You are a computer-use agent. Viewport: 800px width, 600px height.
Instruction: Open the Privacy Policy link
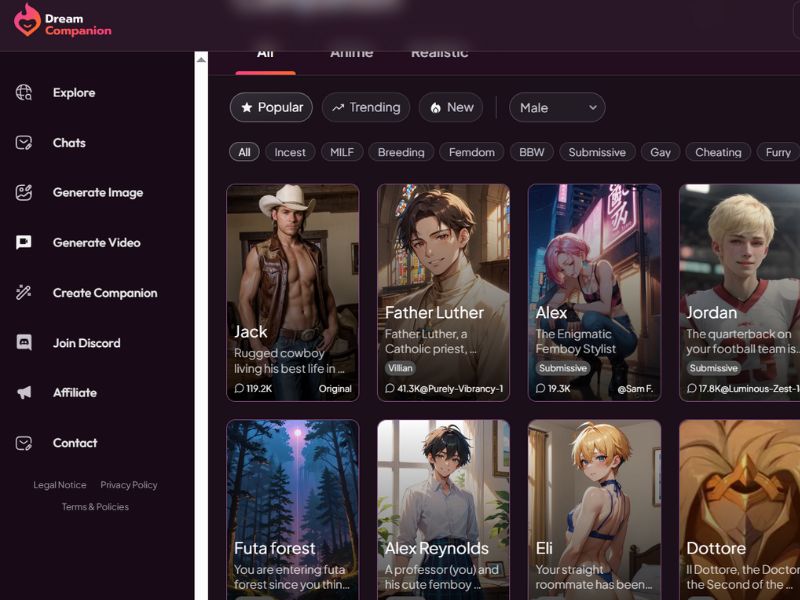[x=129, y=485]
